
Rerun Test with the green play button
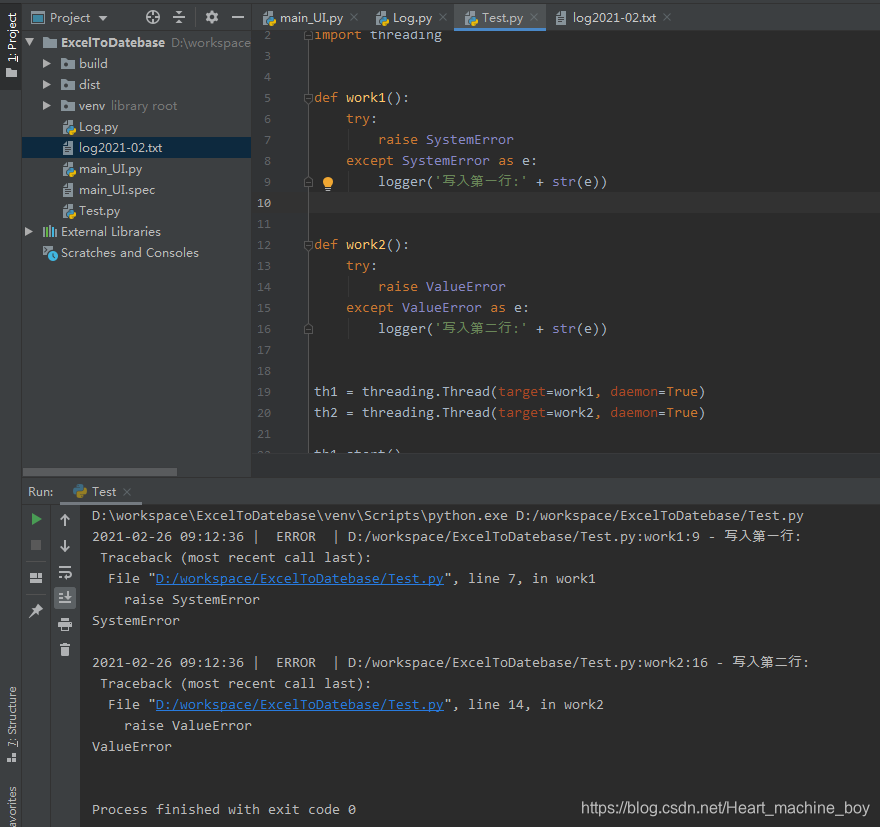click(x=36, y=520)
